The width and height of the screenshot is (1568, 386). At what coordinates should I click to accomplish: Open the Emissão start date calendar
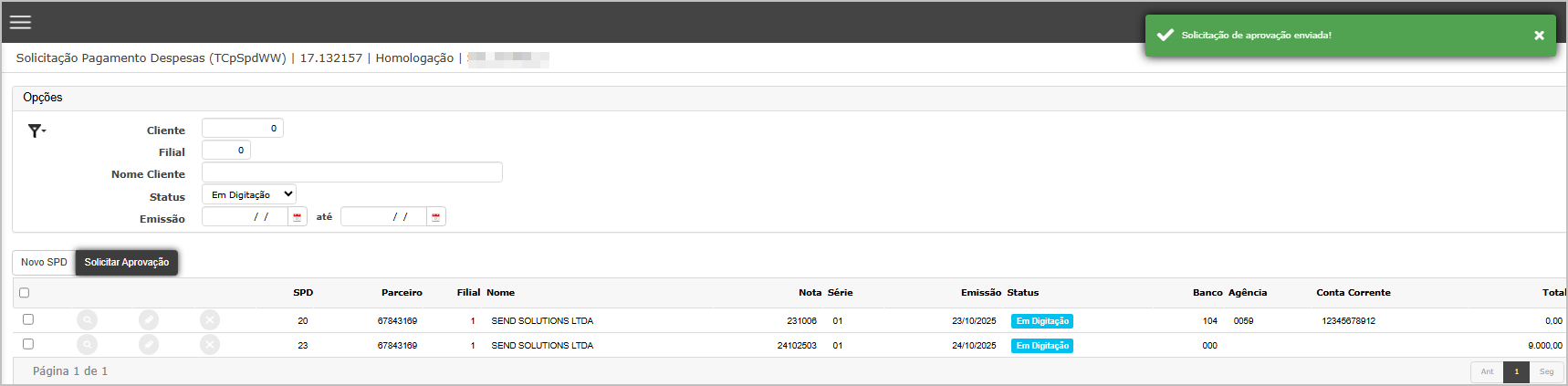[x=298, y=217]
